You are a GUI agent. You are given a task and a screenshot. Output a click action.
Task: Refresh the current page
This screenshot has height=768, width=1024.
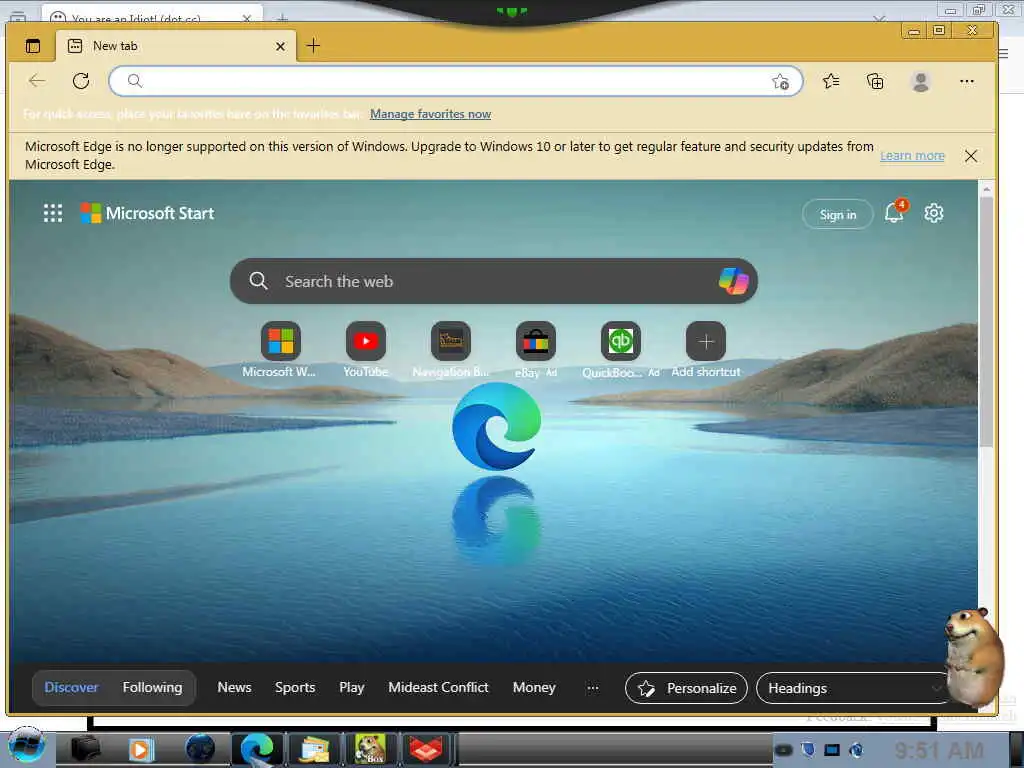coord(81,81)
